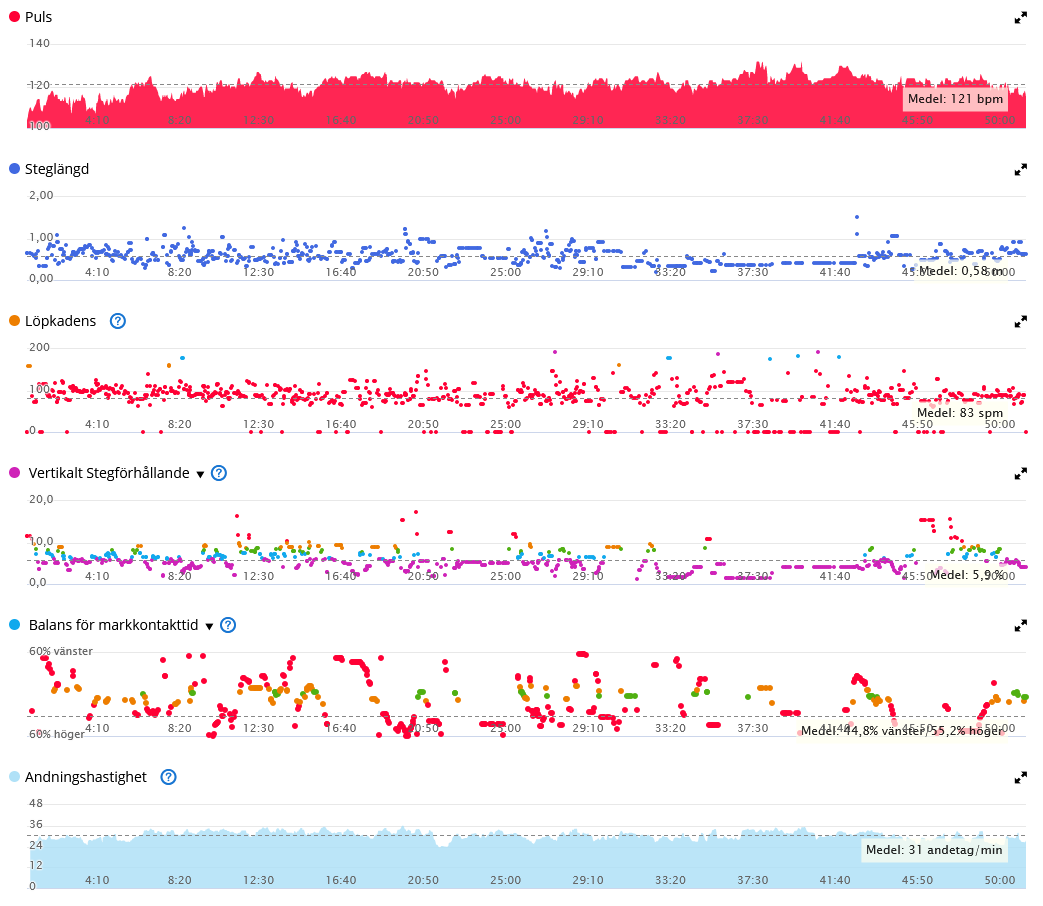The width and height of the screenshot is (1043, 906).
Task: Click the 'Medel: 83 spm' average label
Action: (x=960, y=412)
